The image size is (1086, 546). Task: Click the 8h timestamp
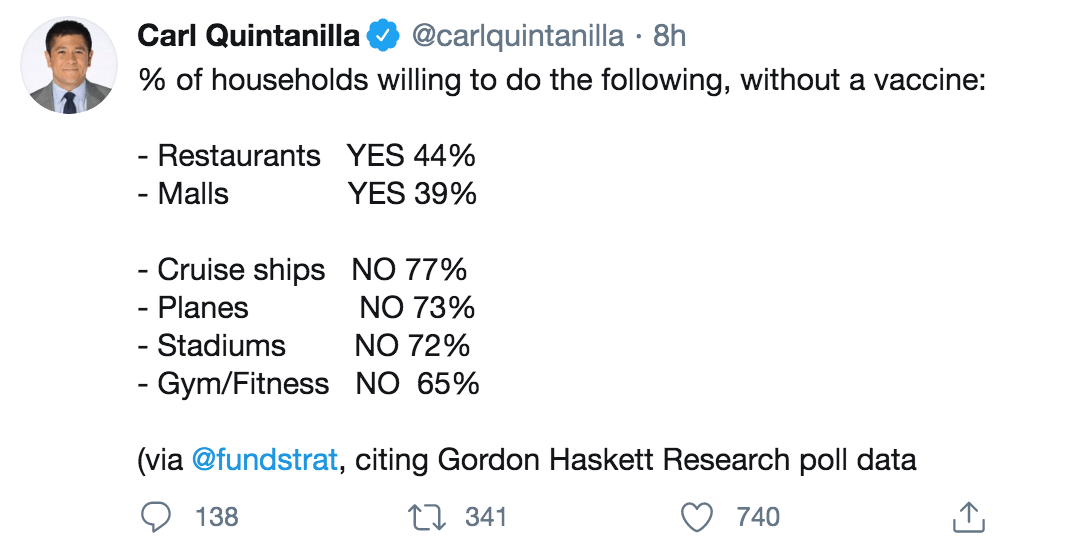tap(669, 36)
